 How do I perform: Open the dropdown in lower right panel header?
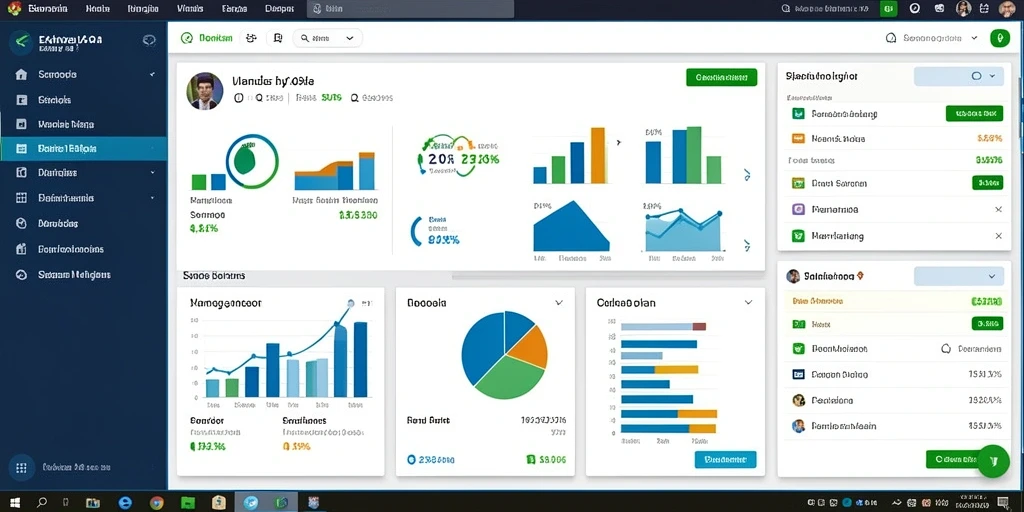coord(959,276)
